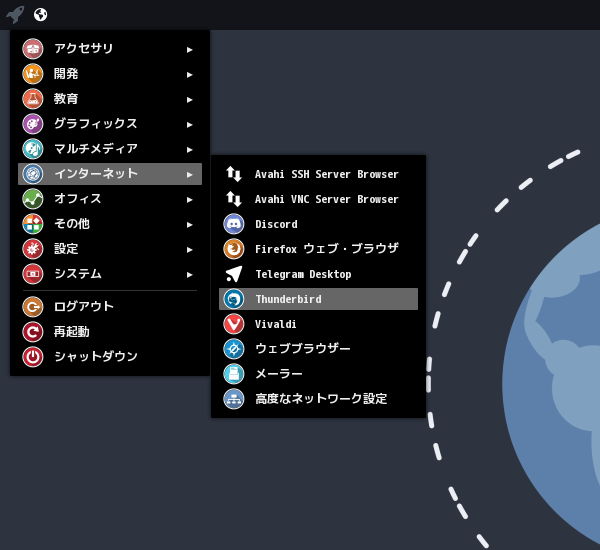Select the グラフィックス menu entry
This screenshot has width=600, height=550.
point(110,124)
